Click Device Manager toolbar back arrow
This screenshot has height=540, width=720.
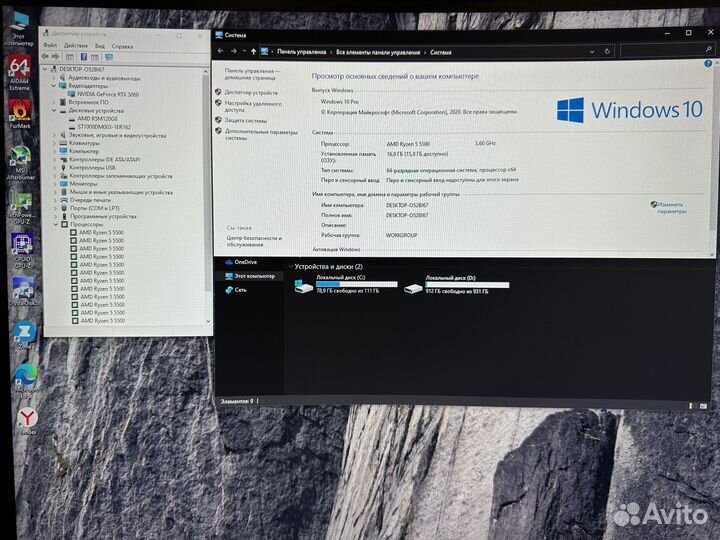45,56
